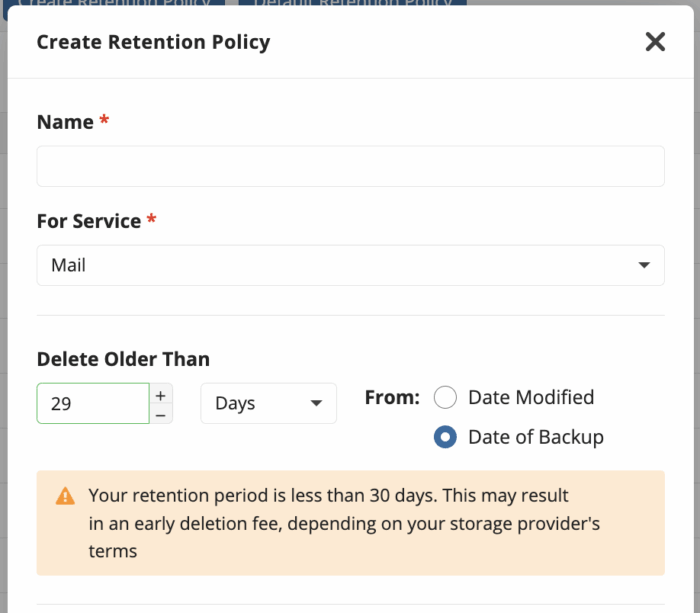Click the number field showing 29
Viewport: 700px width, 613px height.
point(93,403)
